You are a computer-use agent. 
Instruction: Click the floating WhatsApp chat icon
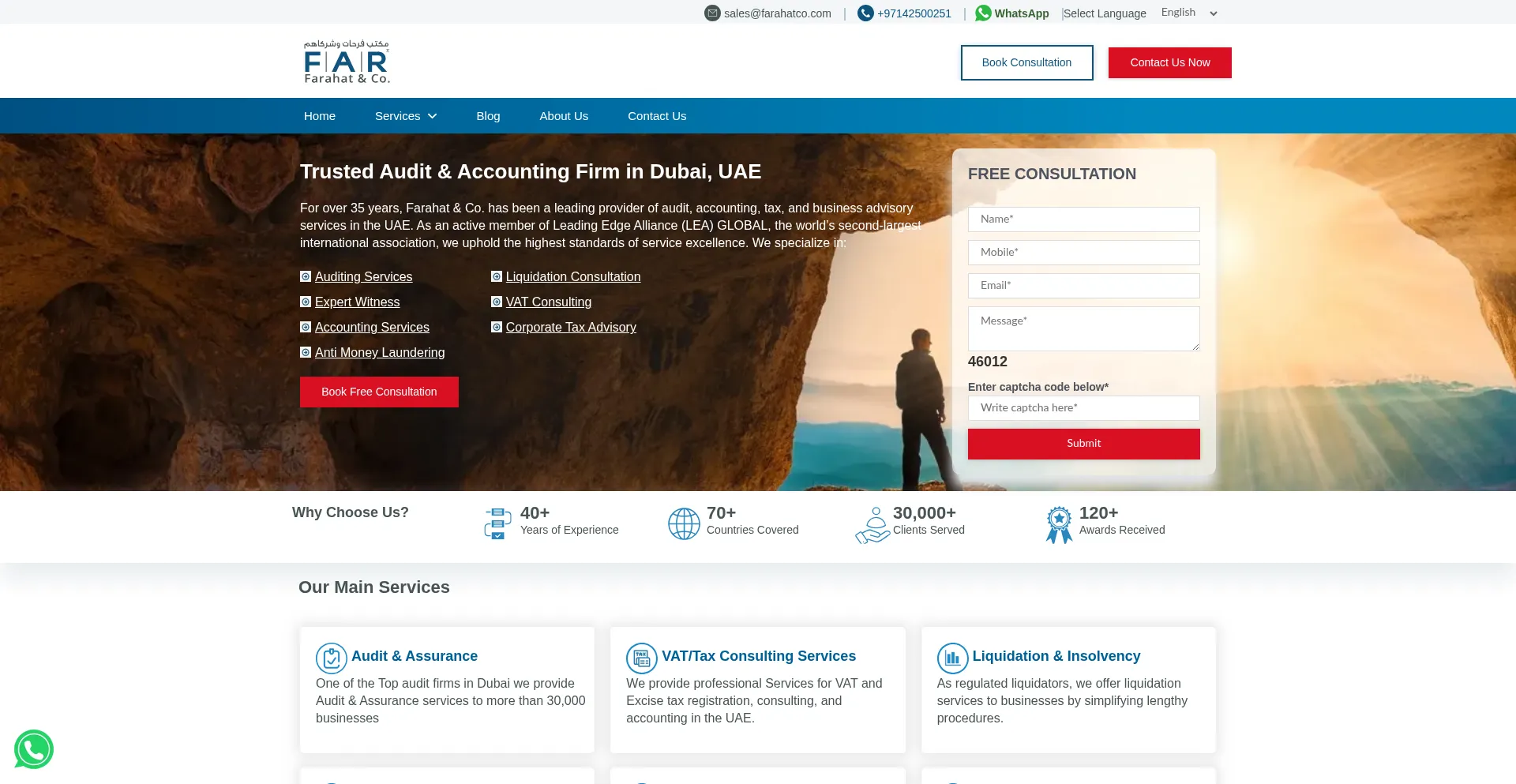[x=34, y=749]
